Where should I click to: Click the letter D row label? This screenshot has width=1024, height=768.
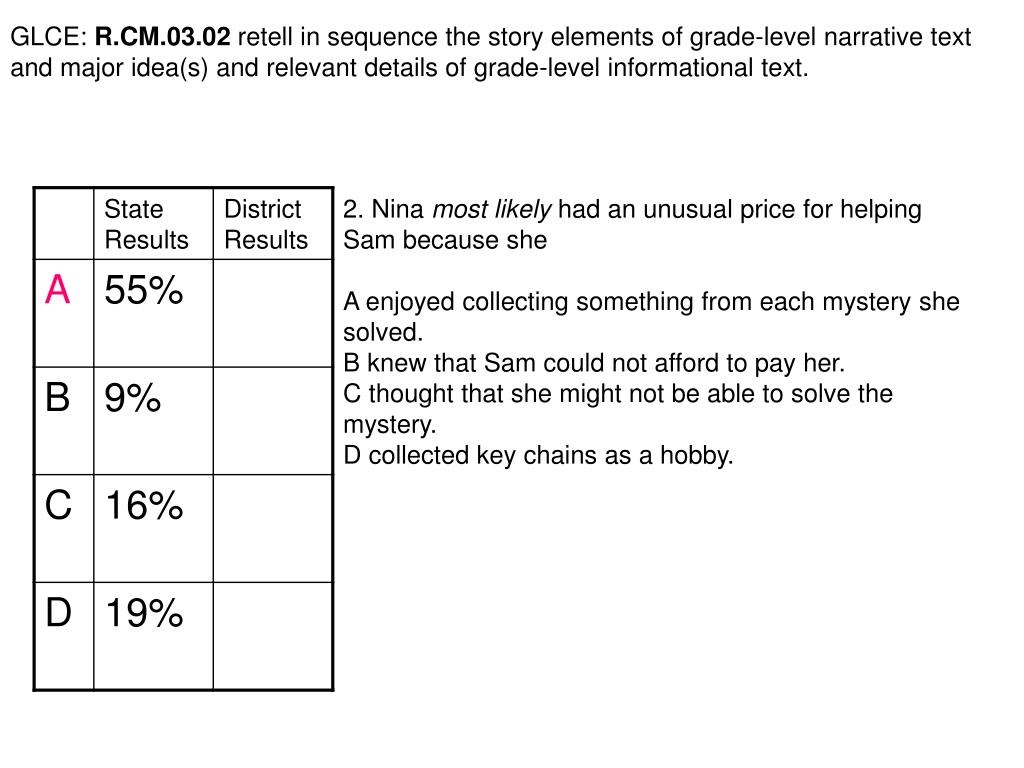(x=58, y=613)
